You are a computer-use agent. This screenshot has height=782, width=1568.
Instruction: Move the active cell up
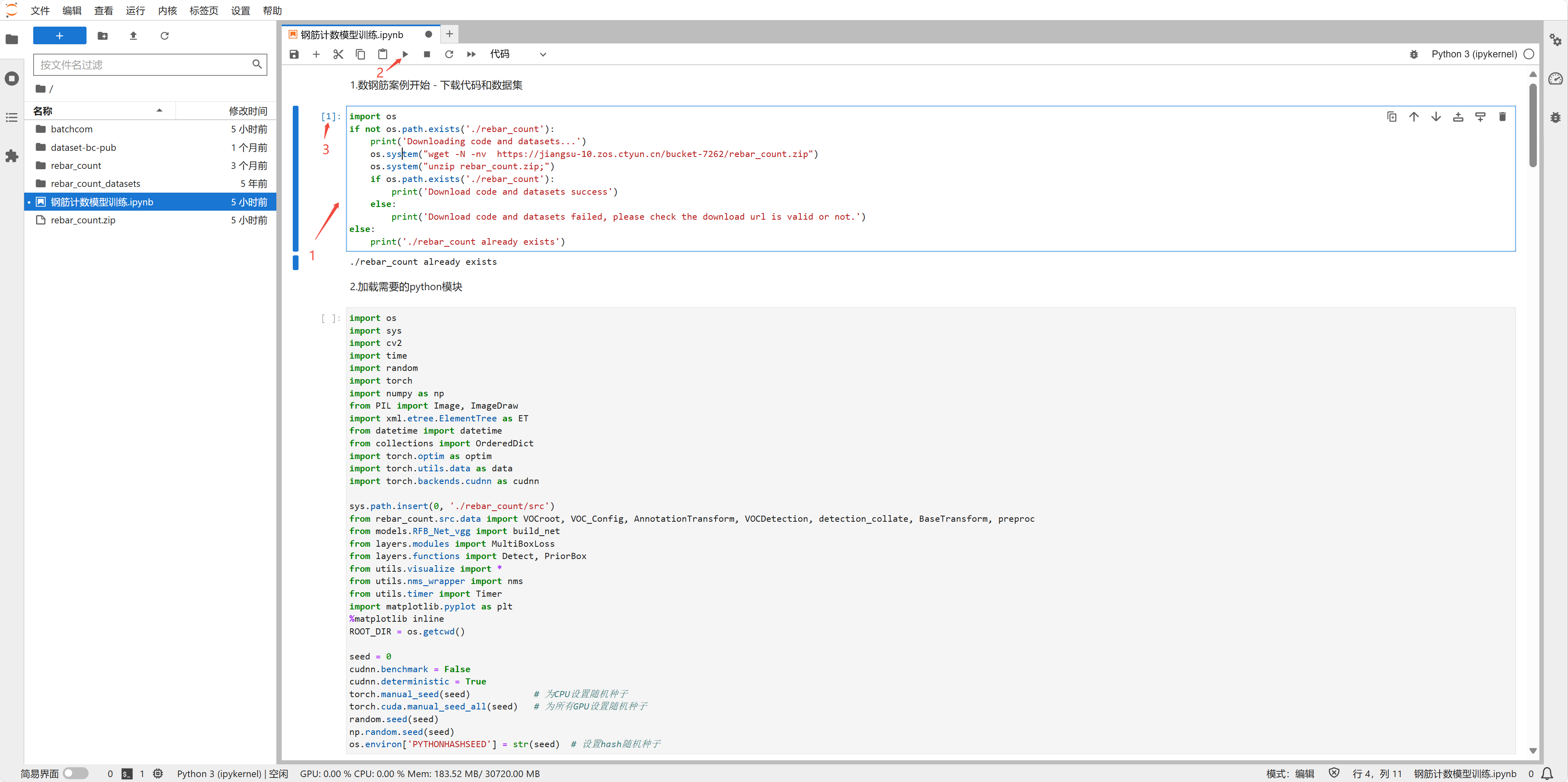[x=1413, y=117]
